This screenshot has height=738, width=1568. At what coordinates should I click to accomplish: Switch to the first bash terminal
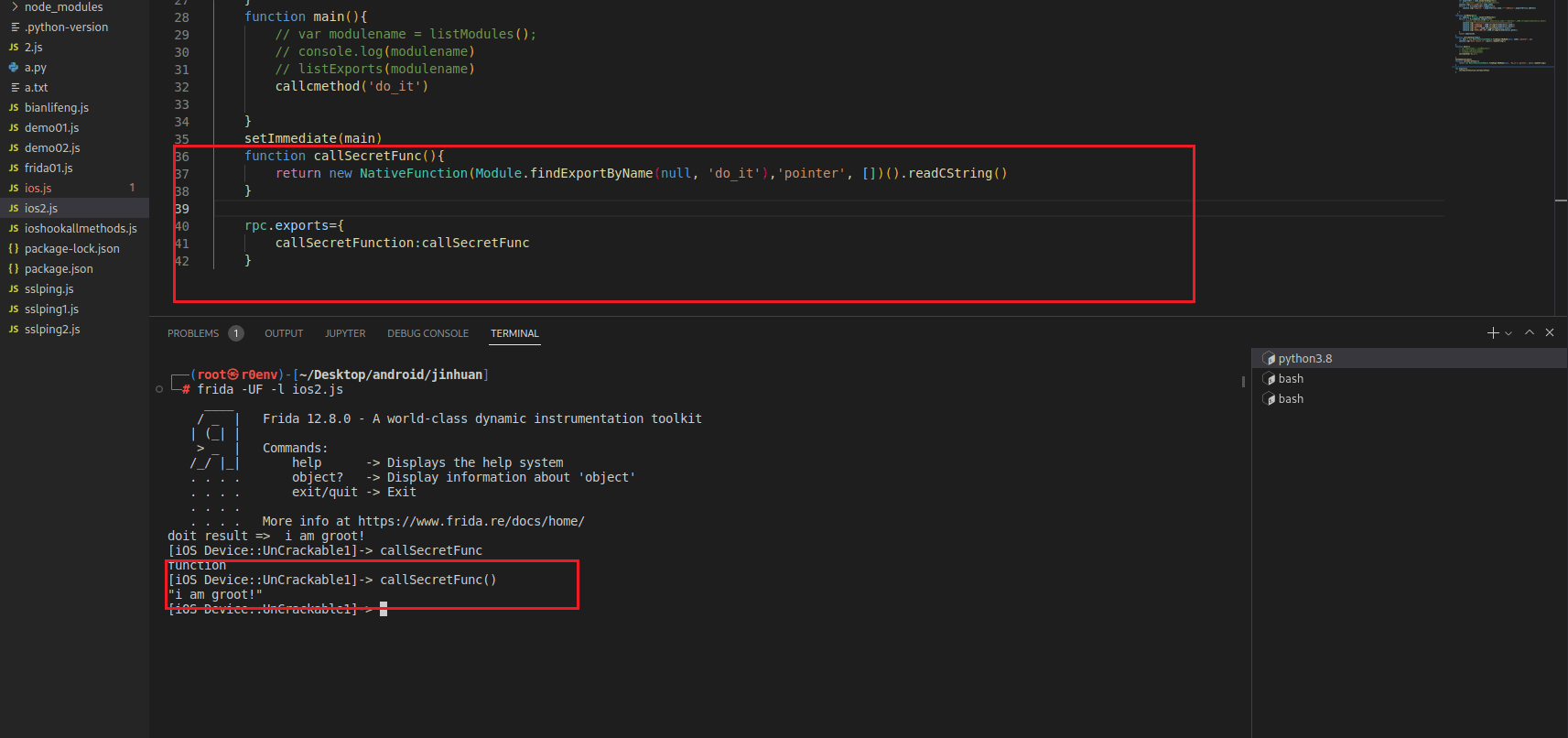pos(1291,379)
